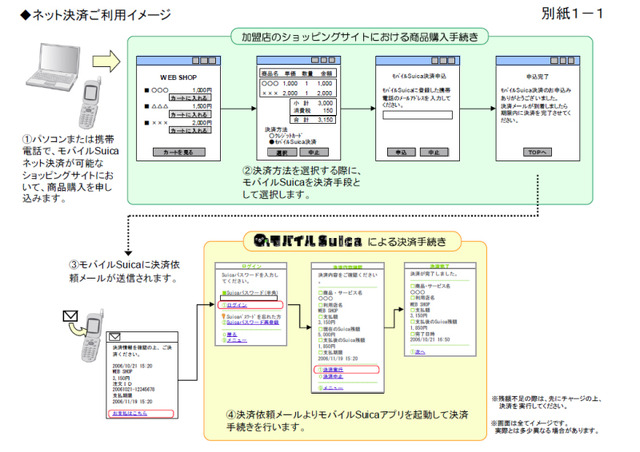This screenshot has height=452, width=640.
Task: Click the TOPへ button on the 申込完了 screen
Action: (537, 152)
